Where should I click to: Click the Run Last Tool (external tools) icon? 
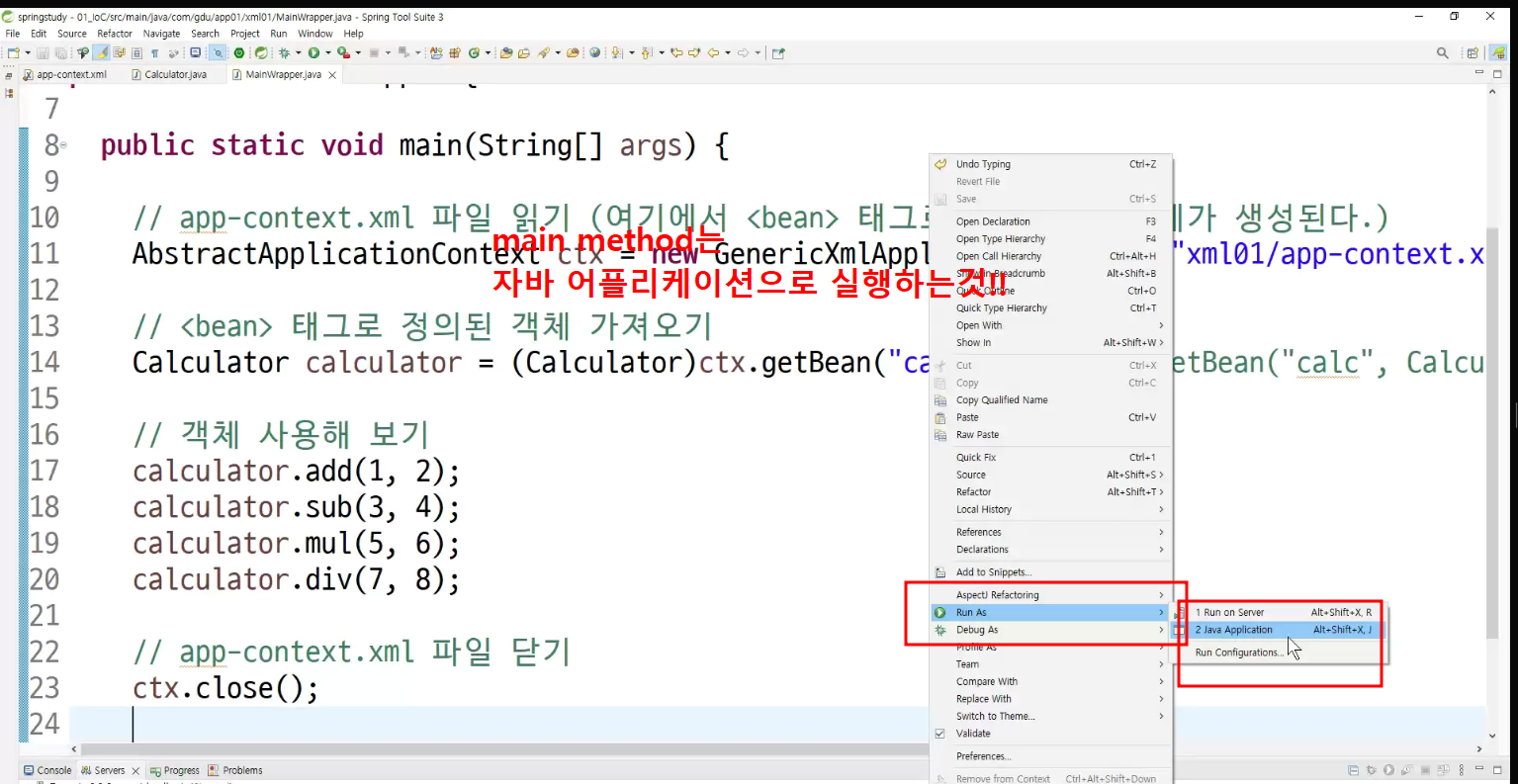pyautogui.click(x=343, y=52)
